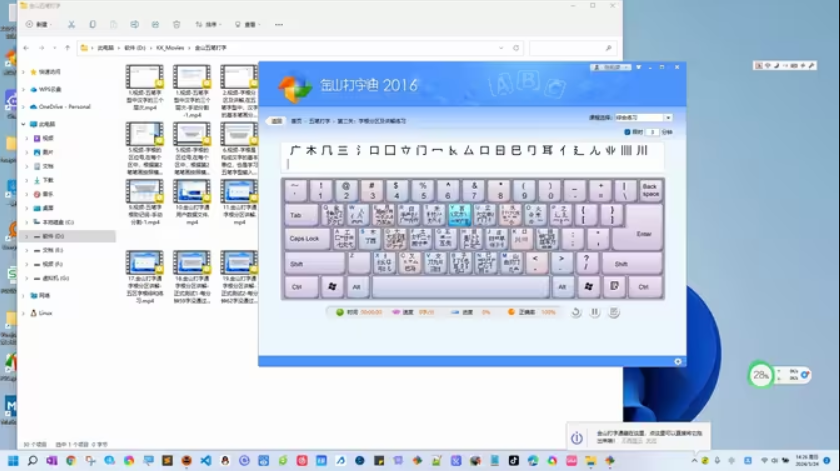The image size is (840, 471).
Task: Click the orange accuracy indicator icon
Action: [511, 312]
